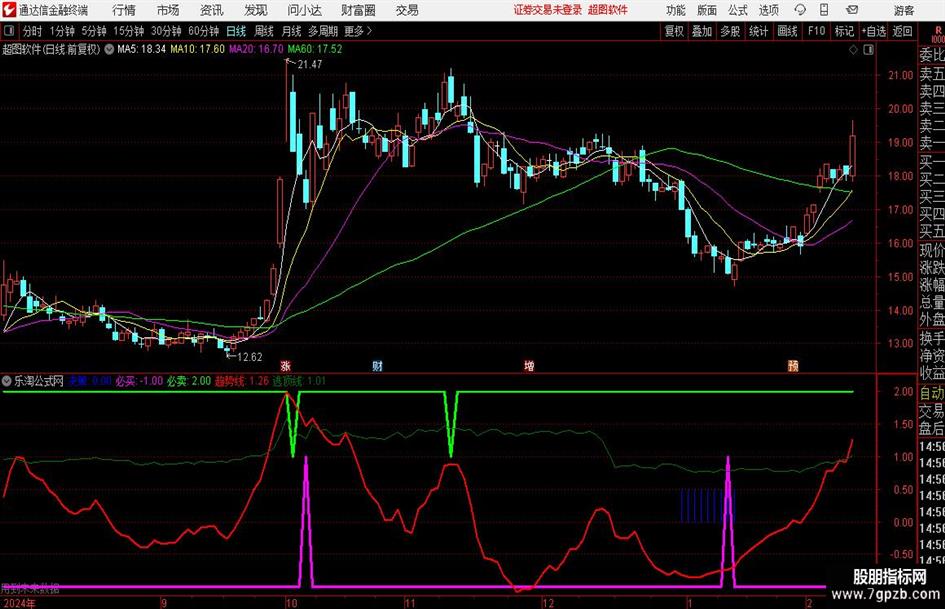The width and height of the screenshot is (945, 609).
Task: Click the diamond icon above price axis
Action: click(x=853, y=50)
